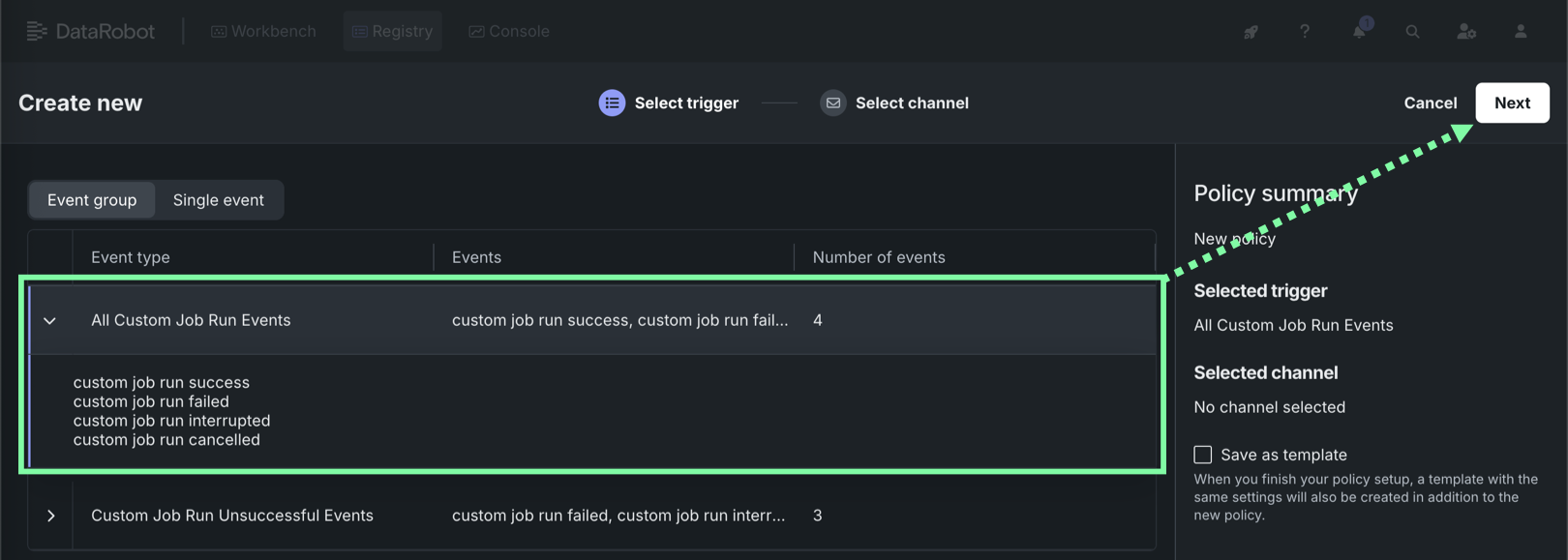The width and height of the screenshot is (1568, 560).
Task: Open the Workbench tab
Action: 263,31
